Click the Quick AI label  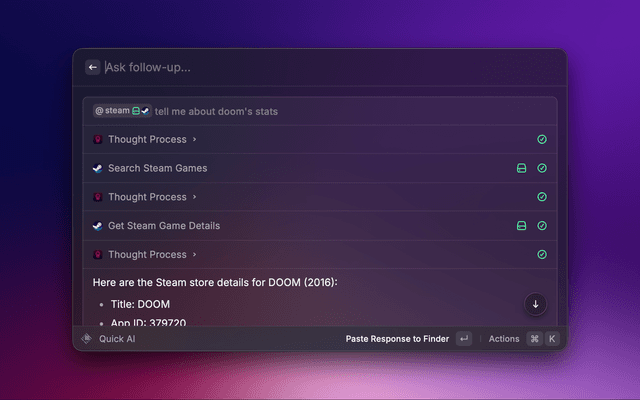click(x=117, y=339)
